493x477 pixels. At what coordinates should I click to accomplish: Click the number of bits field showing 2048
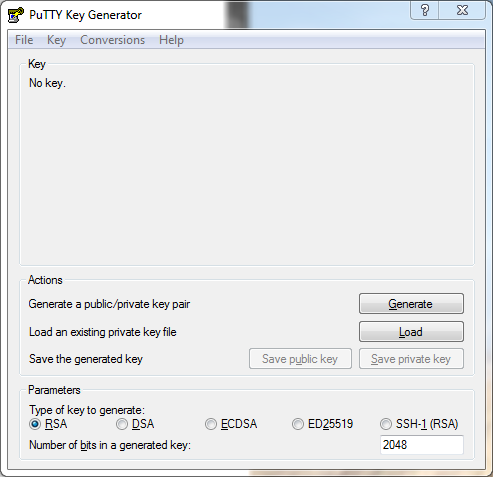pos(422,445)
